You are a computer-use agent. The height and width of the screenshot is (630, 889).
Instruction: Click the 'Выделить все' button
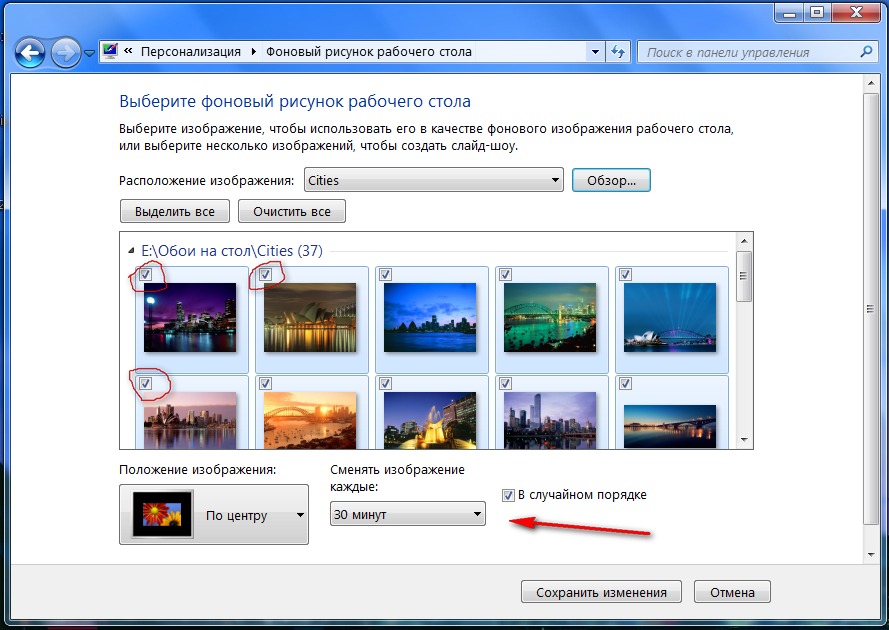coord(175,212)
